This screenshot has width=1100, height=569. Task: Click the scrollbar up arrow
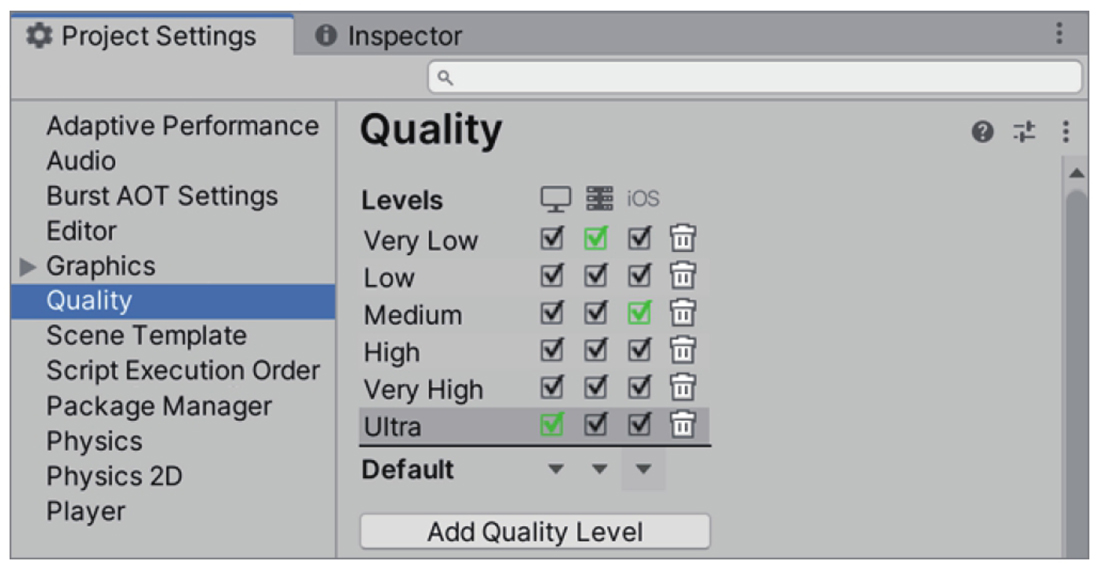point(1076,173)
